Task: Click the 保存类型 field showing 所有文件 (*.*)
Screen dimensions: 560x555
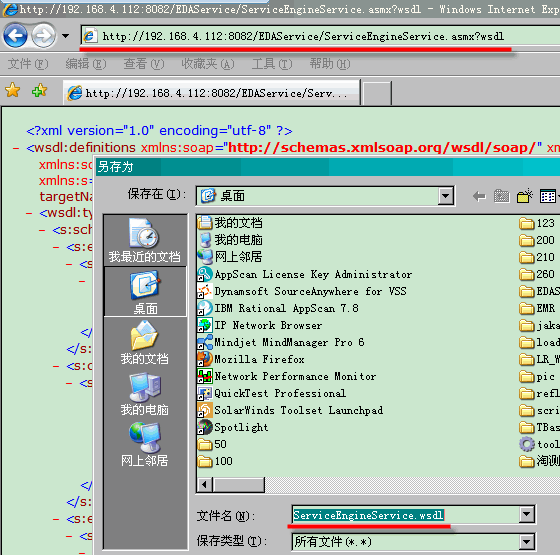Action: 405,542
